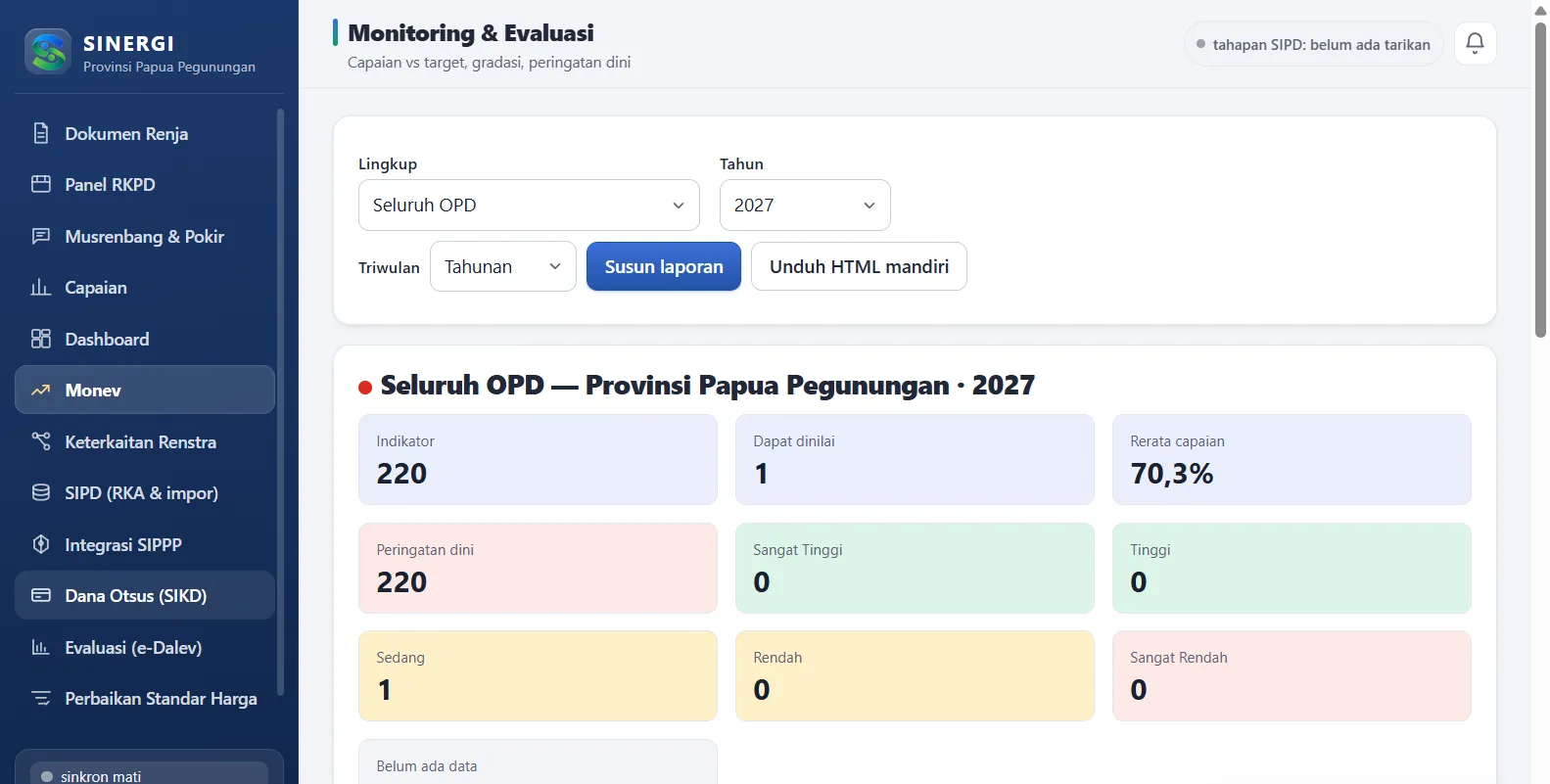
Task: Click the Provinsi Papua Pegunungan subtitle
Action: tap(169, 67)
